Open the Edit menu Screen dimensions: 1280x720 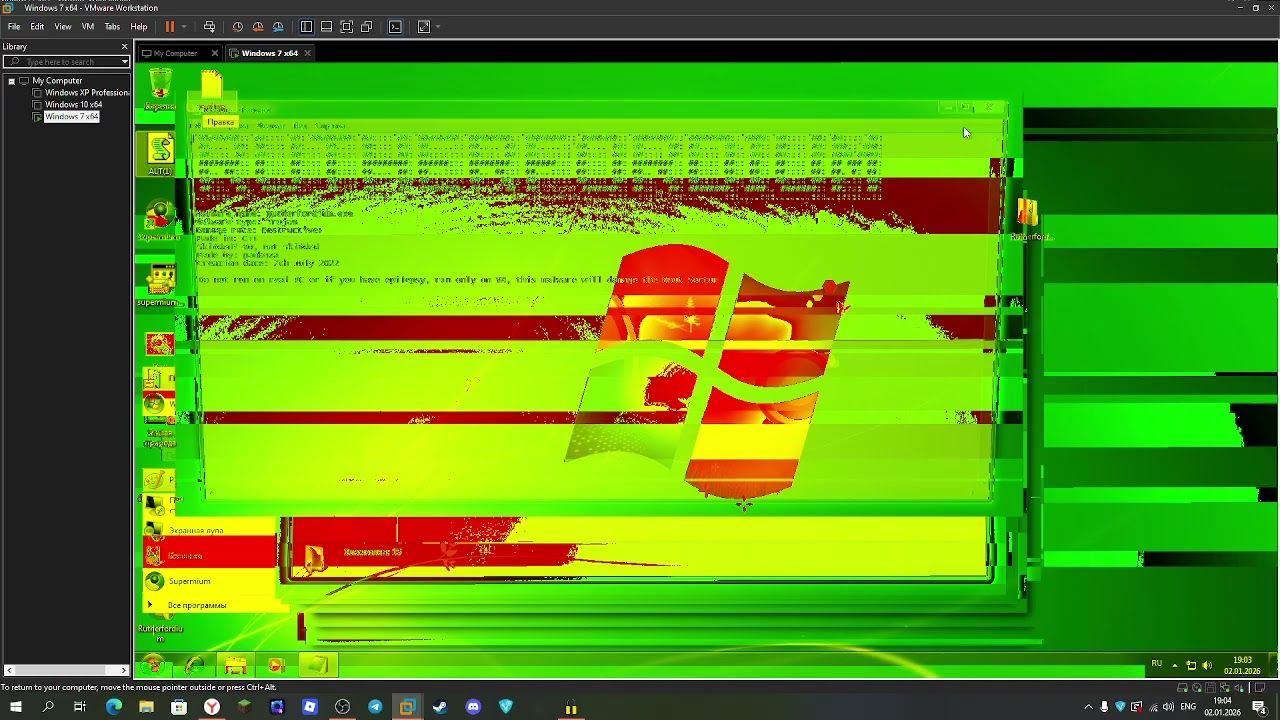[37, 27]
